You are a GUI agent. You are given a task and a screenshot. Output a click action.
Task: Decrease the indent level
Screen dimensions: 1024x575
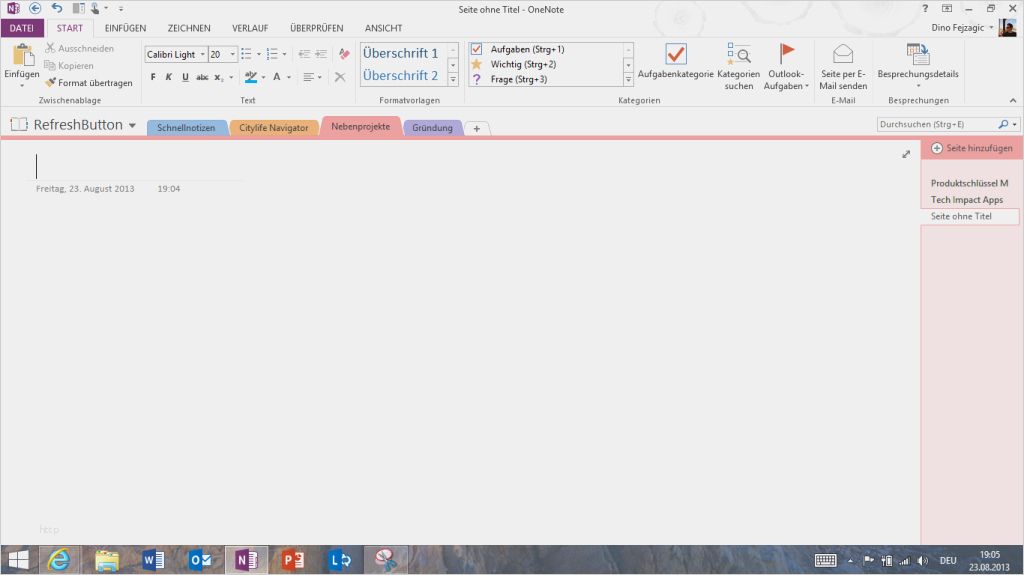[x=304, y=54]
